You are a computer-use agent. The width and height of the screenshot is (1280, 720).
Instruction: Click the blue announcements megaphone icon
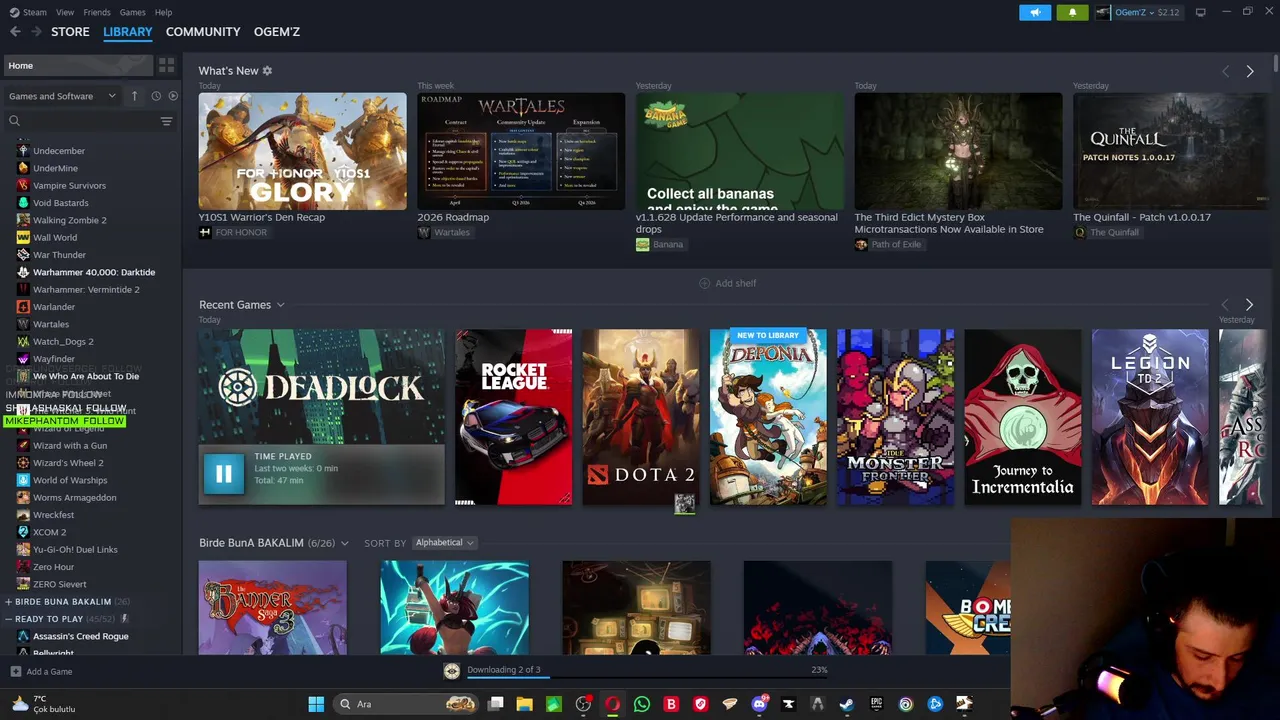tap(1035, 12)
